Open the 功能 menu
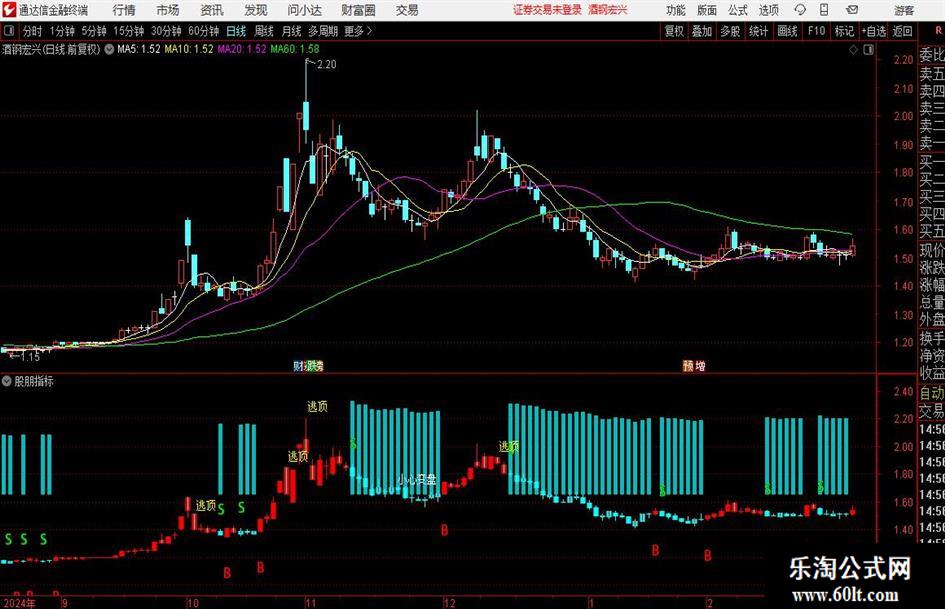Screen dimensions: 945x609 click(x=676, y=10)
